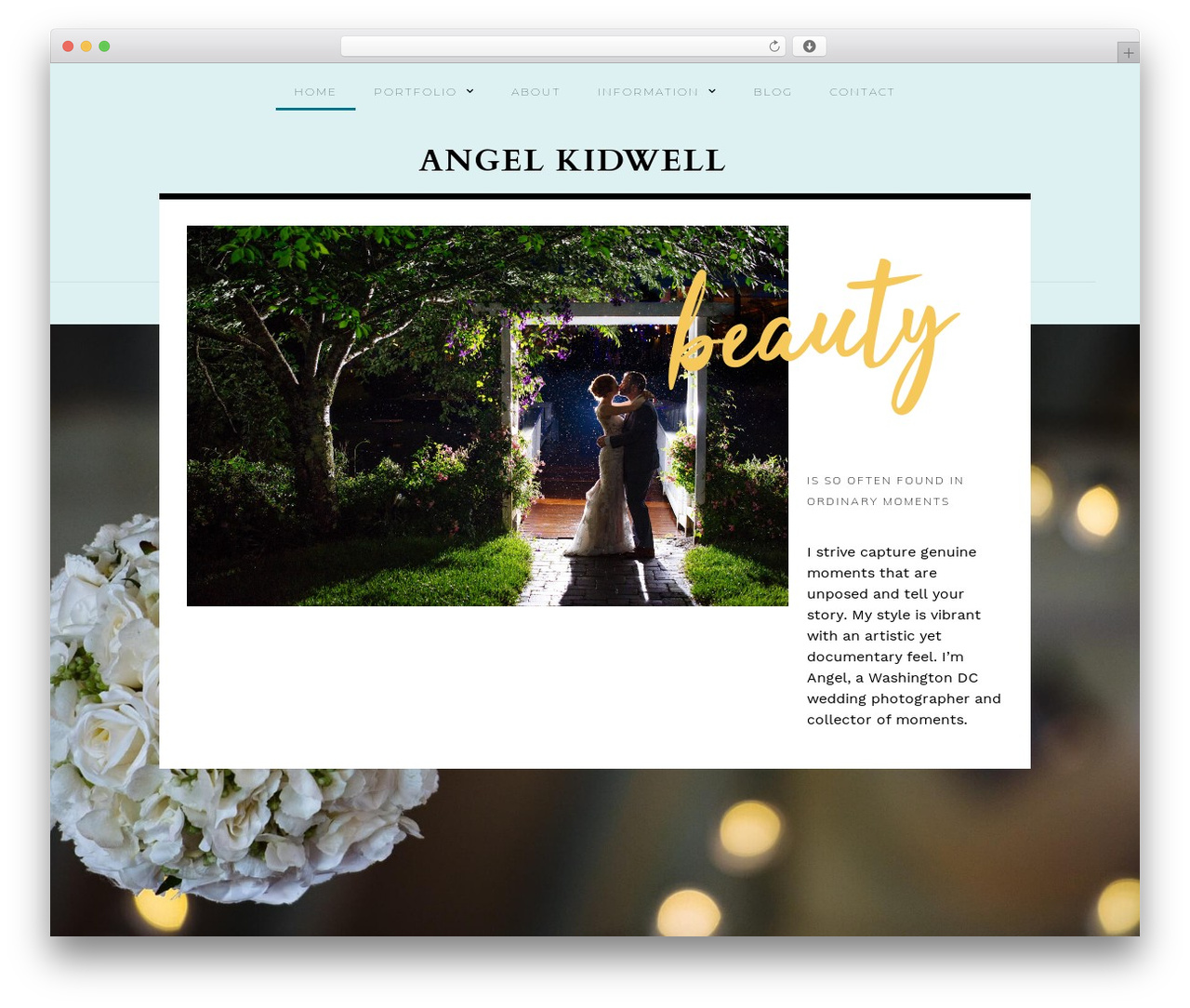Expand the Information submenu chevron
The width and height of the screenshot is (1190, 1008).
[x=712, y=91]
